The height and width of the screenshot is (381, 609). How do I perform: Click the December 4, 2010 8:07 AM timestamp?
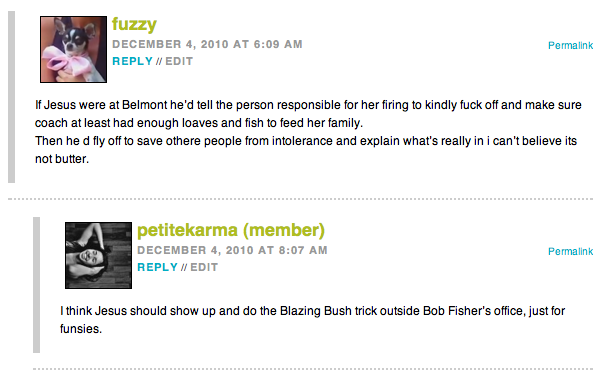pyautogui.click(x=232, y=250)
